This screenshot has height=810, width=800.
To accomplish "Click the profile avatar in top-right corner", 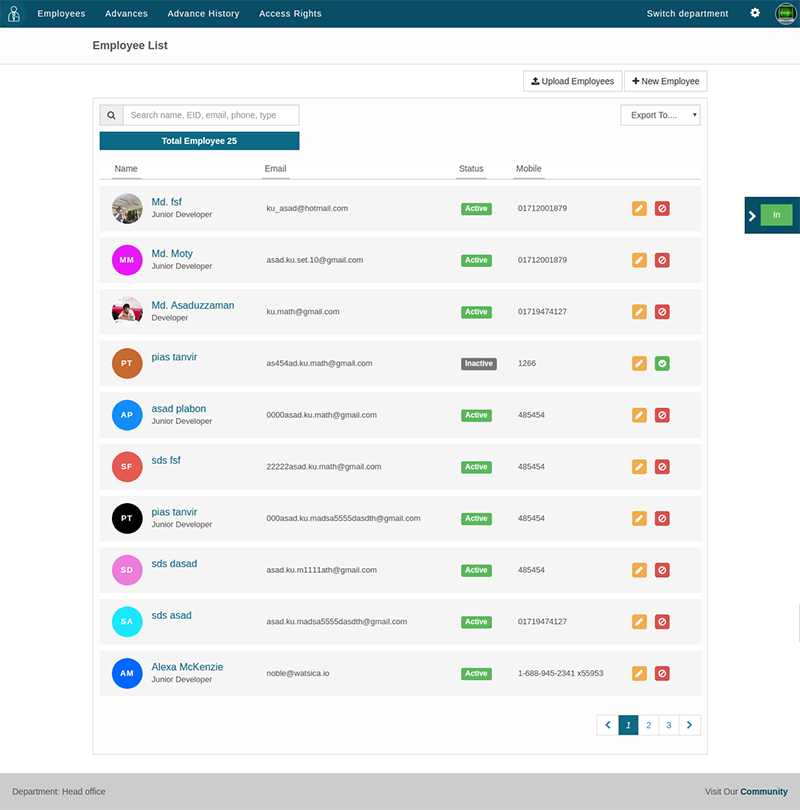I will click(x=785, y=13).
